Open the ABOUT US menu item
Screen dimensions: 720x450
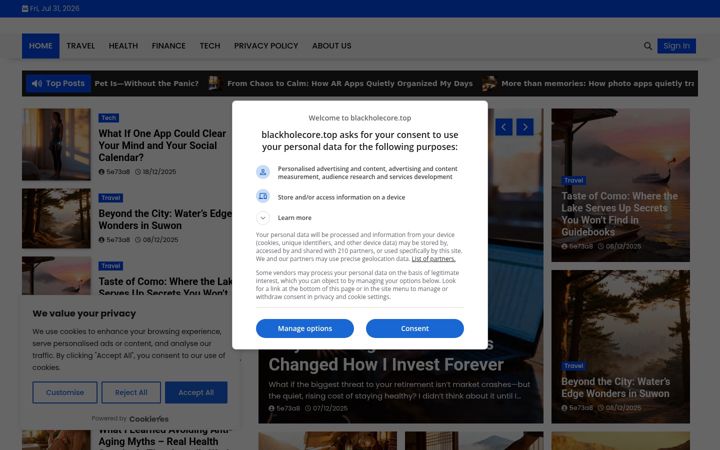pyautogui.click(x=332, y=46)
